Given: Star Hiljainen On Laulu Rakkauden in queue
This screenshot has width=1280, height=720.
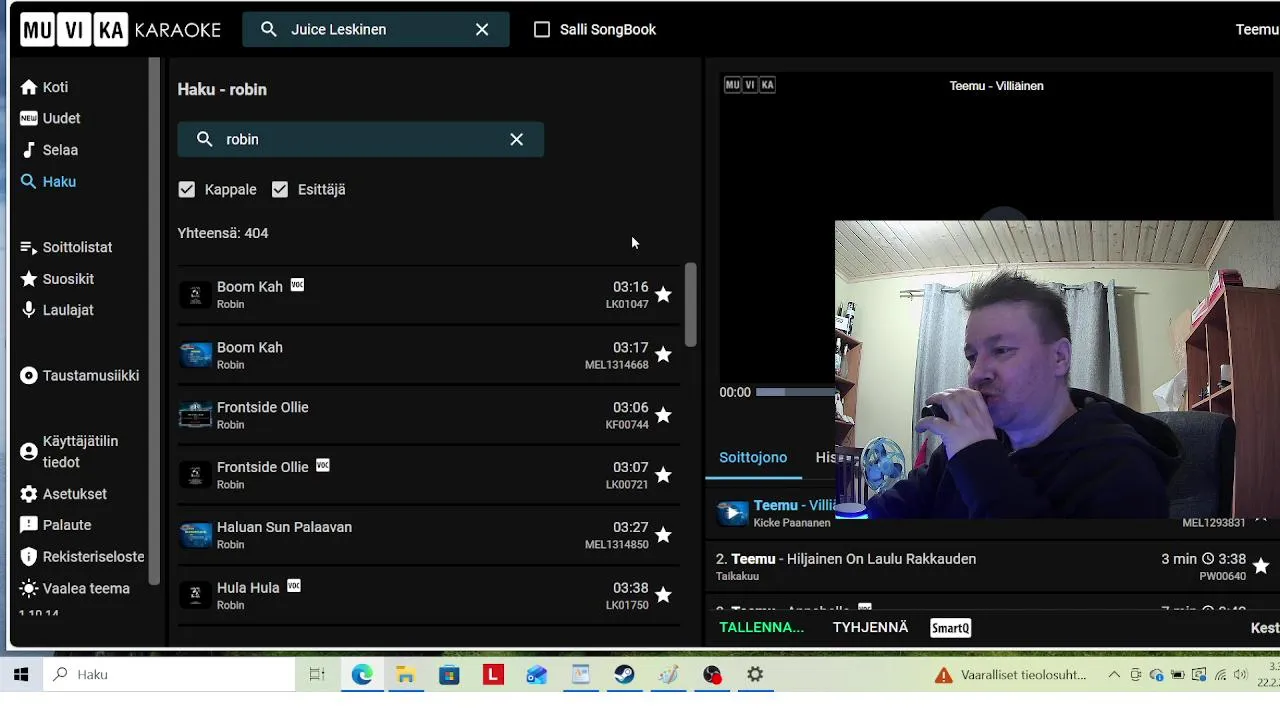Looking at the screenshot, I should tap(1261, 566).
